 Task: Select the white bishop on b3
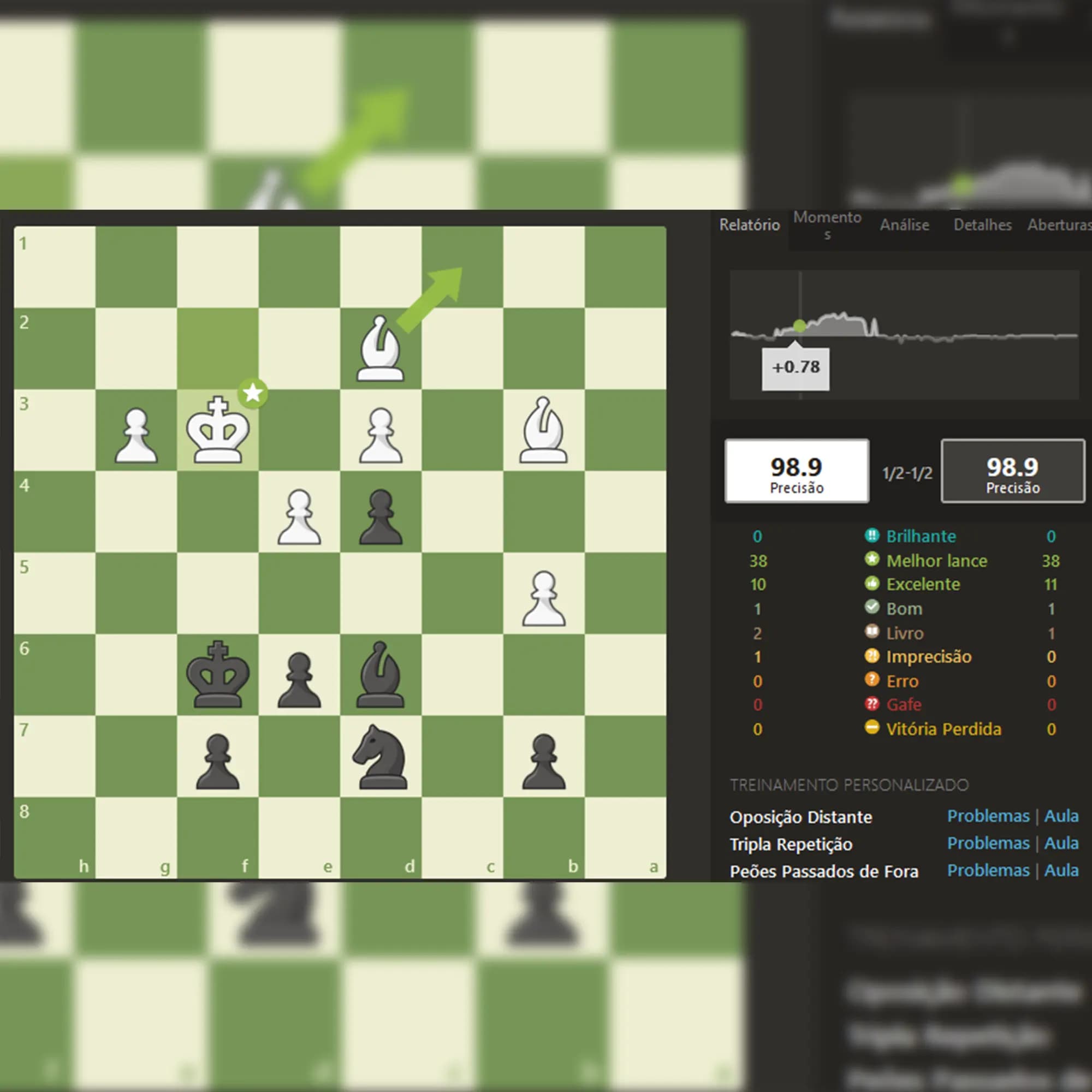pyautogui.click(x=543, y=430)
